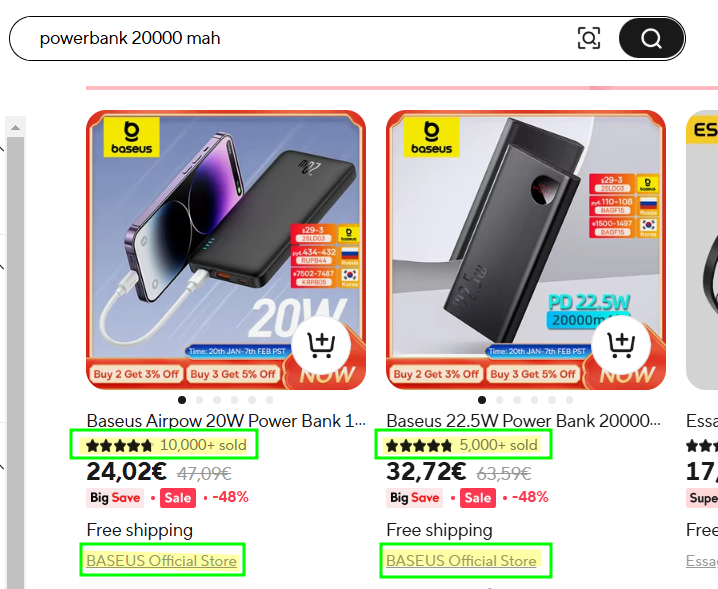Screen dimensions: 718x589
Task: Open Baseus 22.5W Power Bank 20000 title
Action: click(523, 420)
